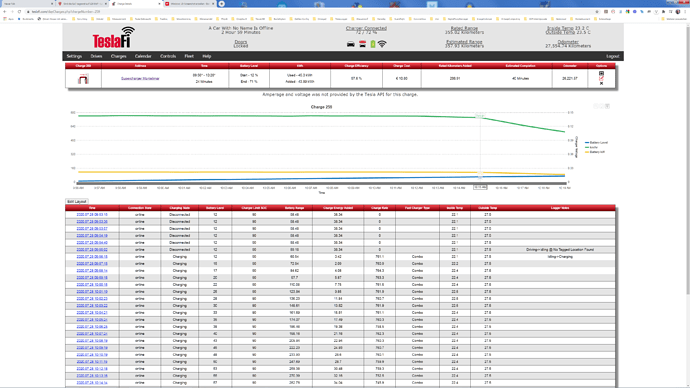Click the Connection State column header
Screen dimensions: 690x388
click(140, 208)
